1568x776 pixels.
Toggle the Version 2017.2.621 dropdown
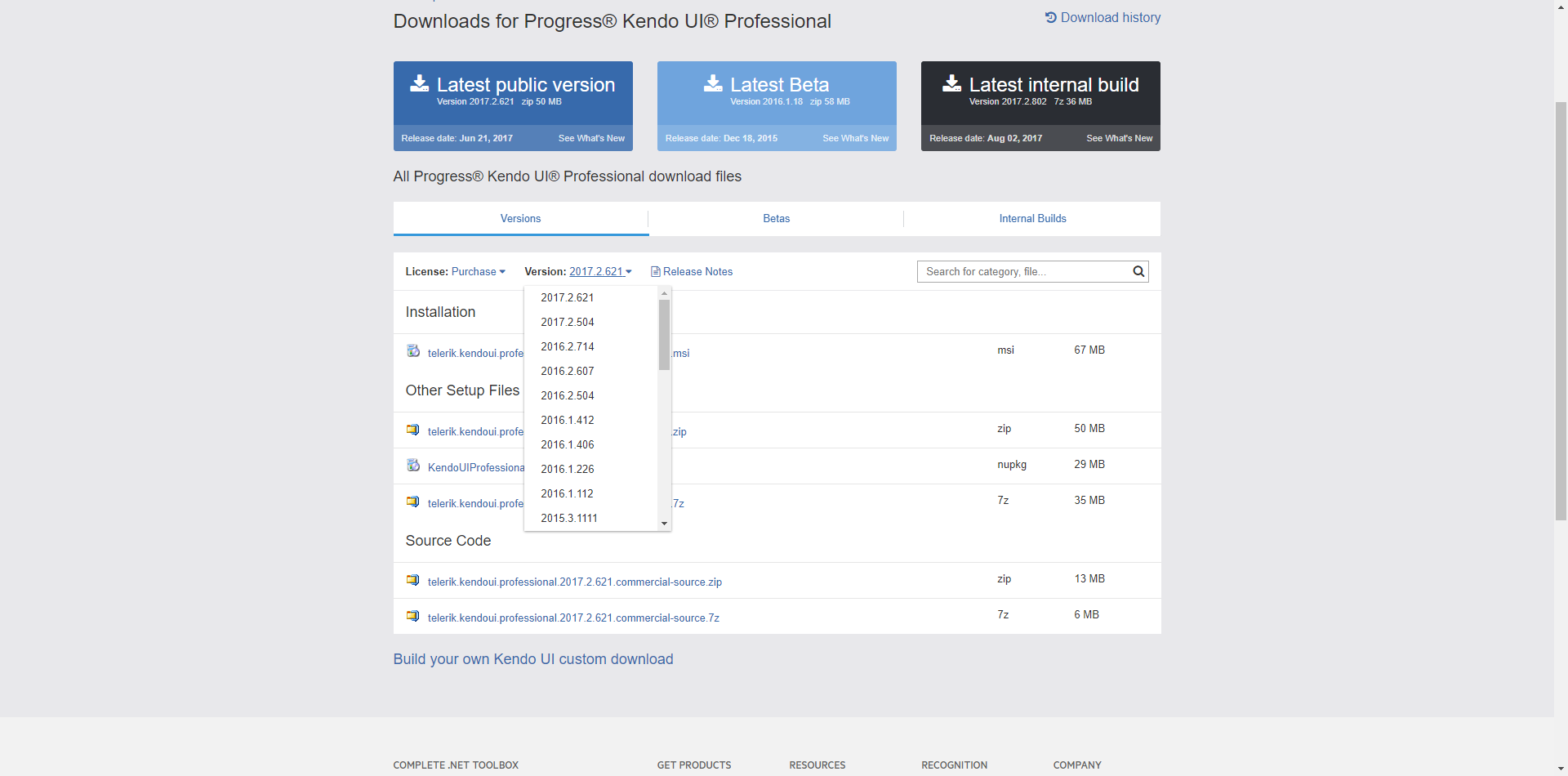click(x=600, y=271)
